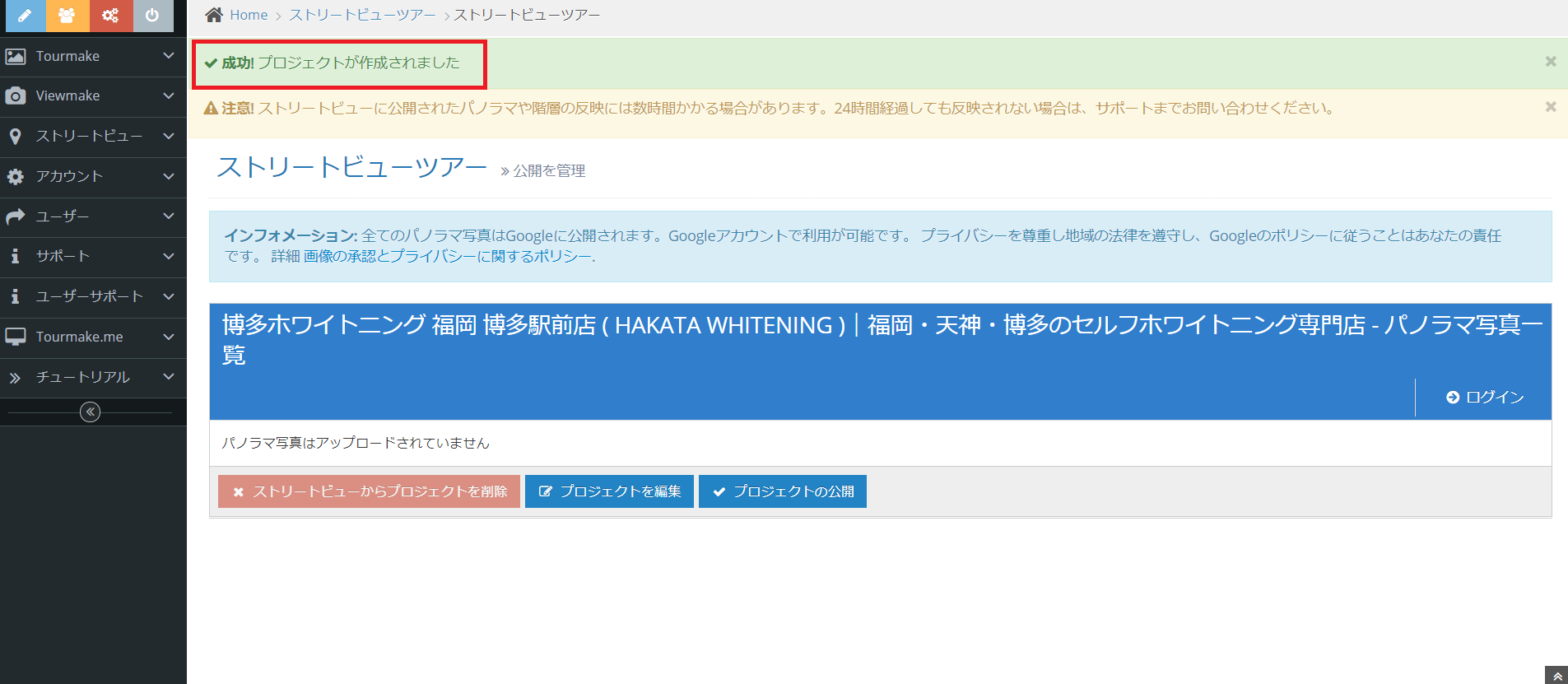Viewport: 1568px width, 684px height.
Task: Open the アカウント sidebar menu
Action: [93, 176]
